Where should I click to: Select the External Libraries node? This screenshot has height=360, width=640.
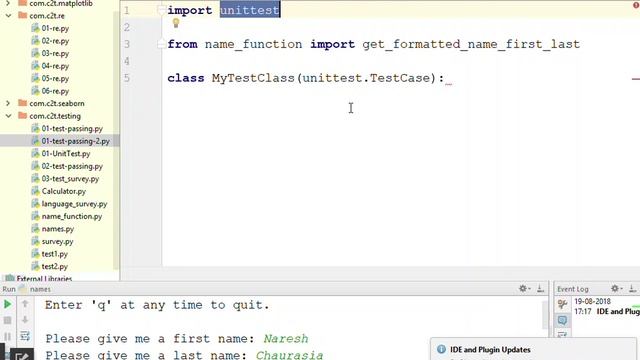coord(44,278)
